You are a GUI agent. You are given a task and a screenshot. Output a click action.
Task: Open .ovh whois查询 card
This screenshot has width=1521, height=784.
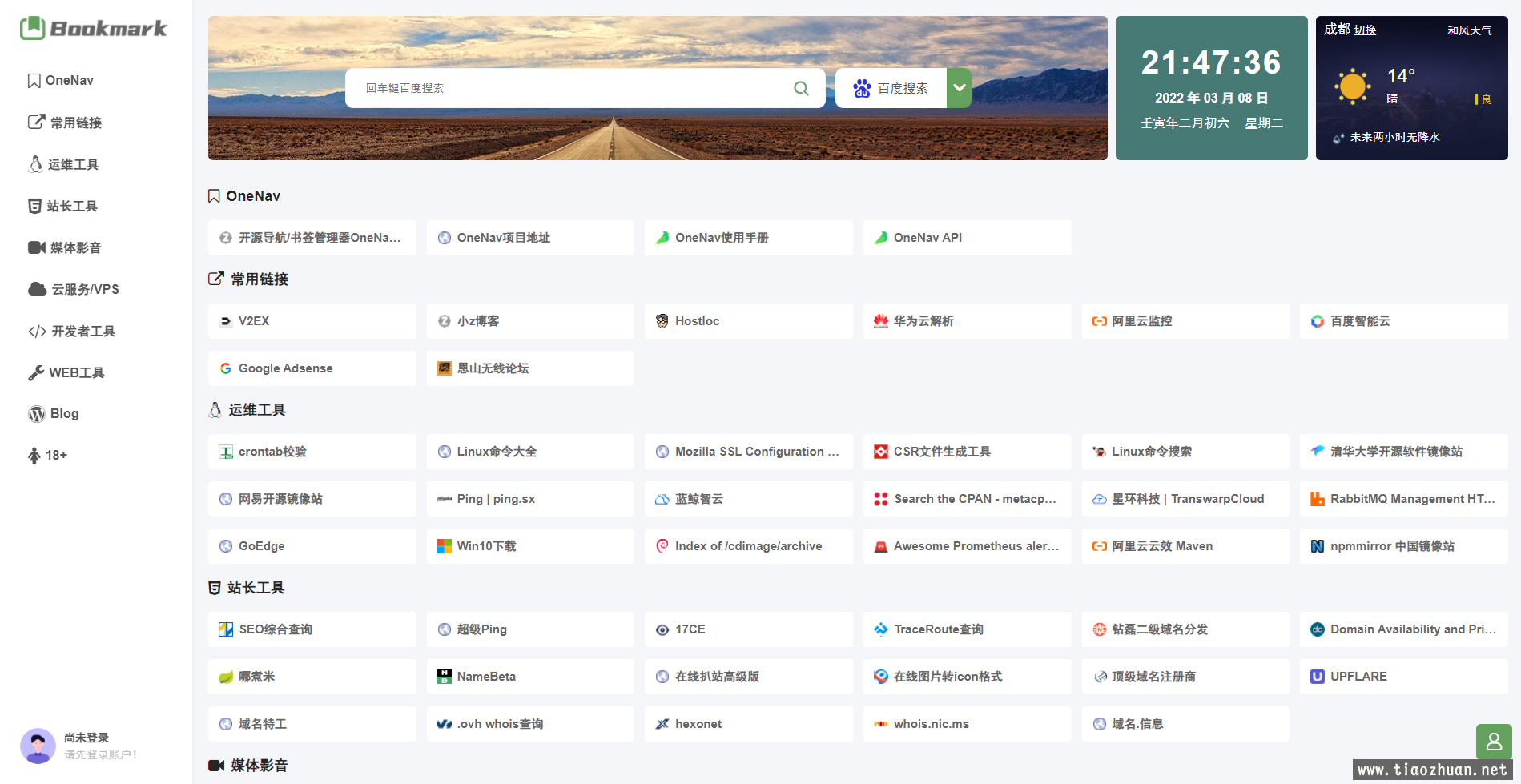(x=530, y=724)
